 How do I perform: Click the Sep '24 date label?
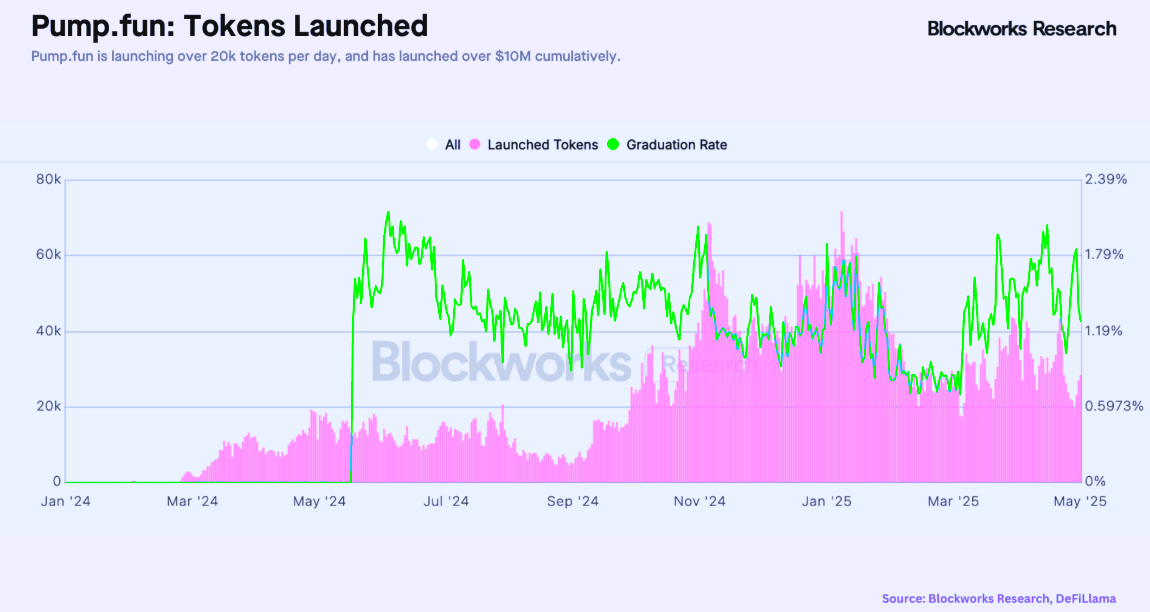click(573, 501)
